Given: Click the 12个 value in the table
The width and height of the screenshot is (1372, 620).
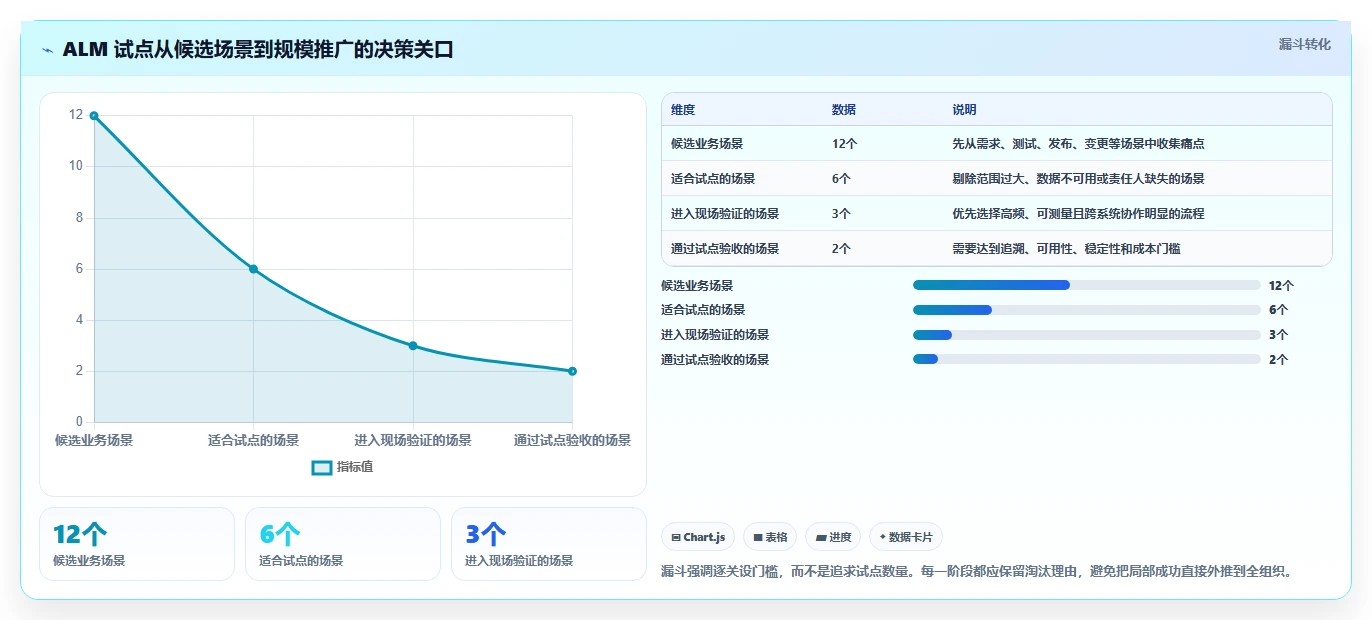Looking at the screenshot, I should pyautogui.click(x=845, y=144).
